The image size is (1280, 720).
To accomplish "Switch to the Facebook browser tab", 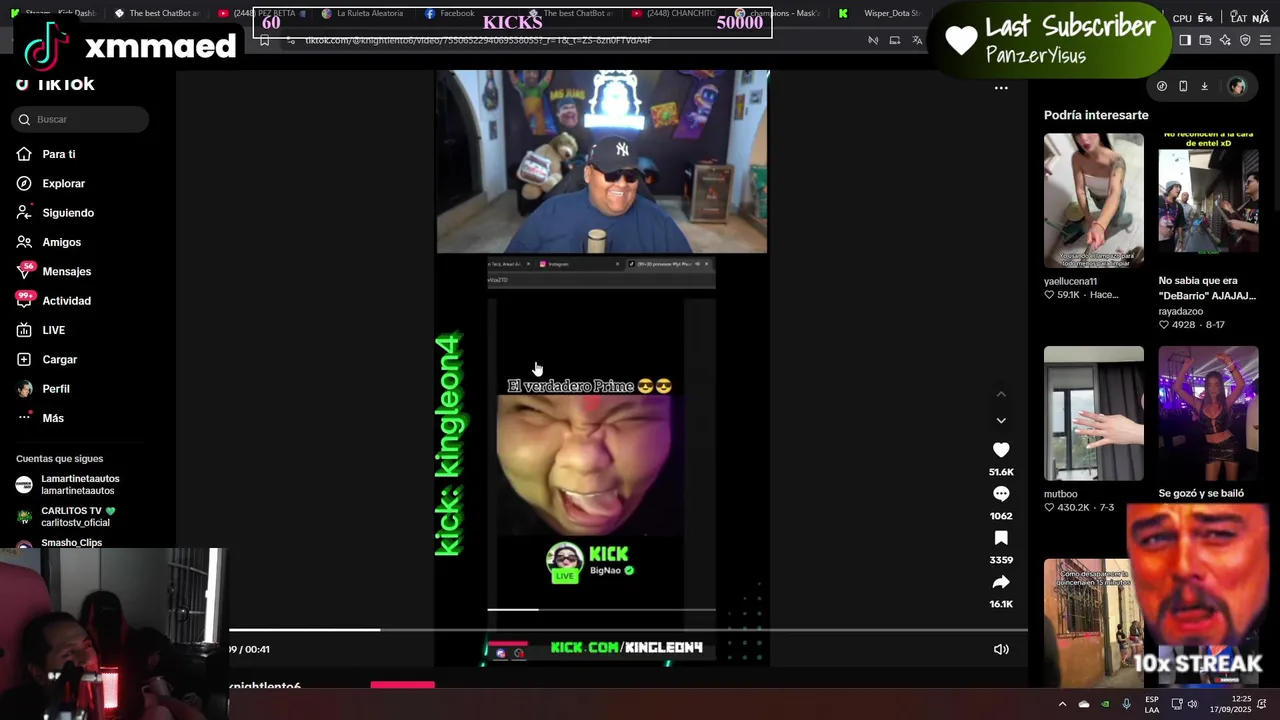I will tap(450, 13).
